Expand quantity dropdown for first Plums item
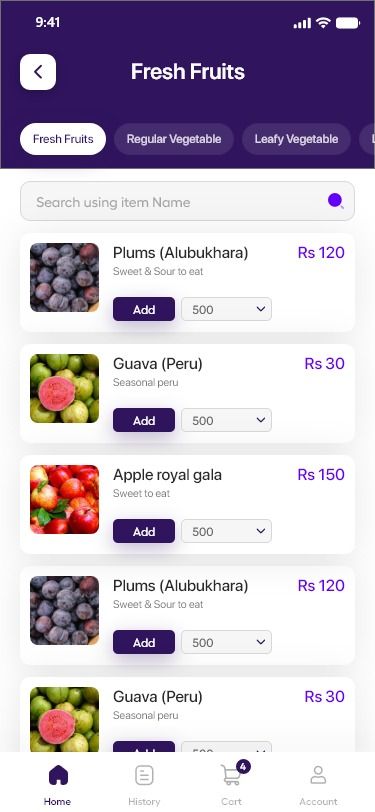Image resolution: width=375 pixels, height=812 pixels. pyautogui.click(x=226, y=309)
